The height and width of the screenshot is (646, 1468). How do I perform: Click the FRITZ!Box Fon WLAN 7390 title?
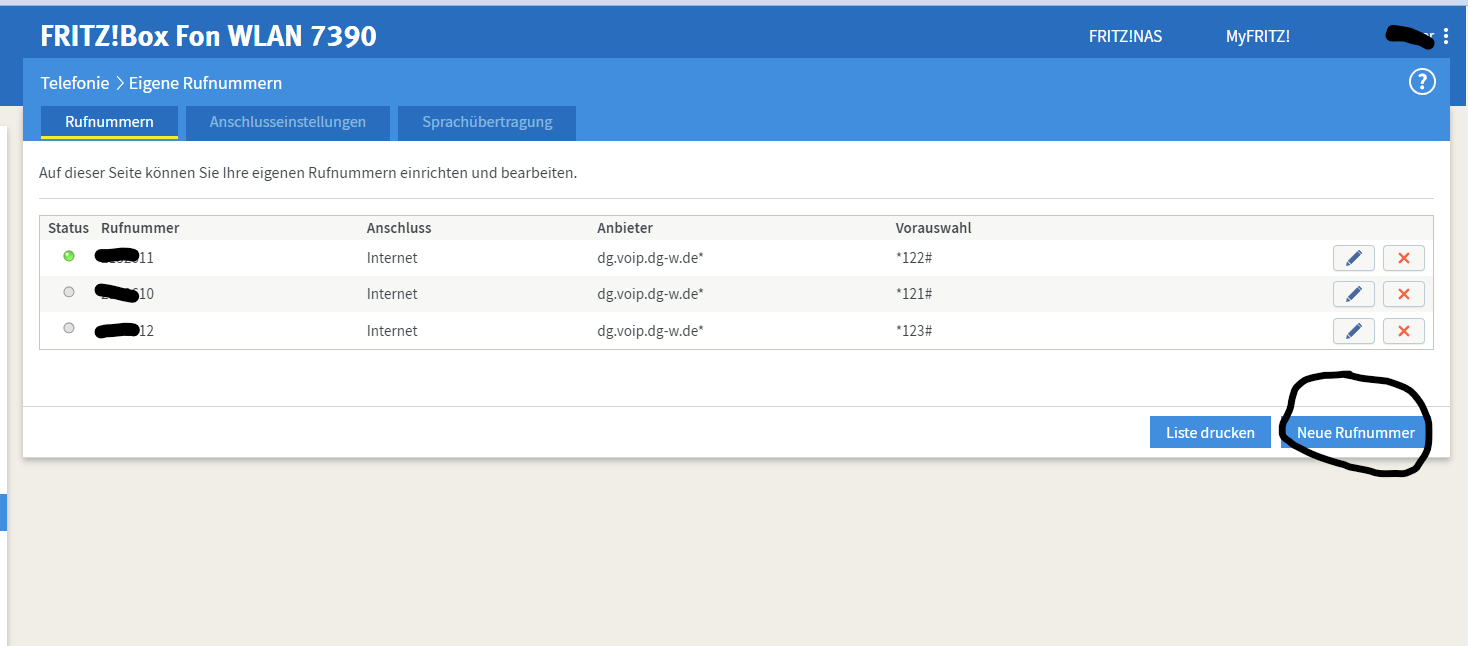click(x=209, y=37)
